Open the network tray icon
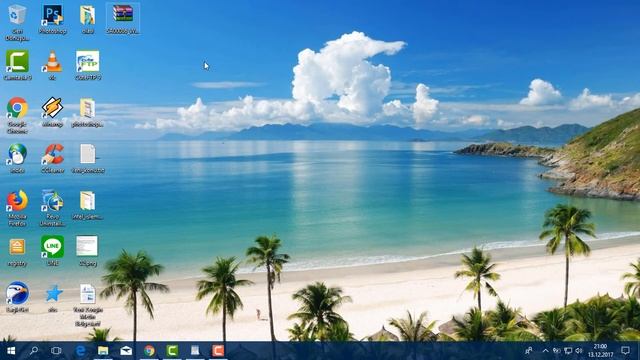640x360 pixels. pos(568,351)
